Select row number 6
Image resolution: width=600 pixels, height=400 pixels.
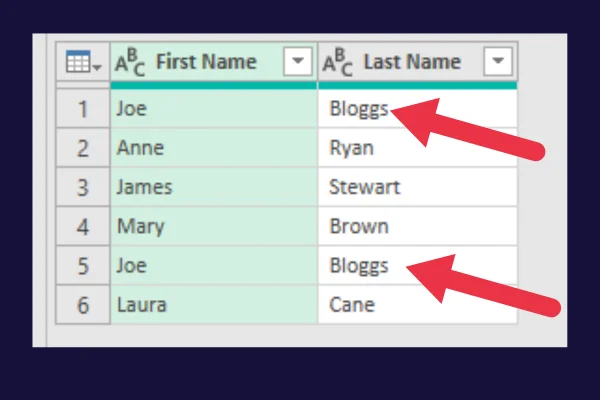[x=83, y=305]
